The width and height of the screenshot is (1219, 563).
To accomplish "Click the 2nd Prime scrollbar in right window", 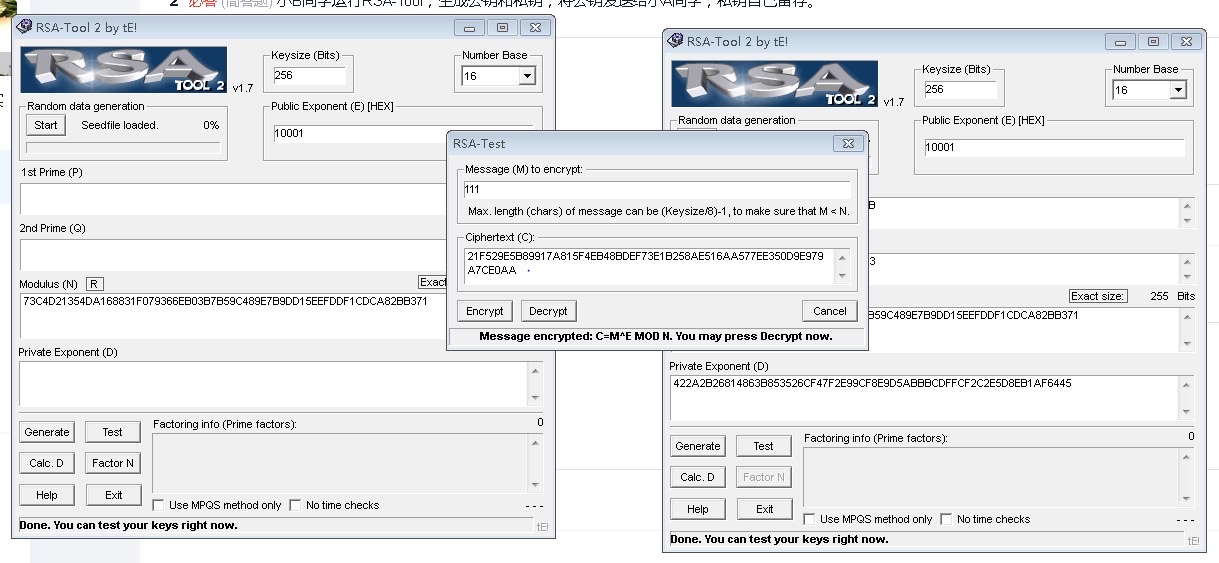I will [x=1187, y=269].
